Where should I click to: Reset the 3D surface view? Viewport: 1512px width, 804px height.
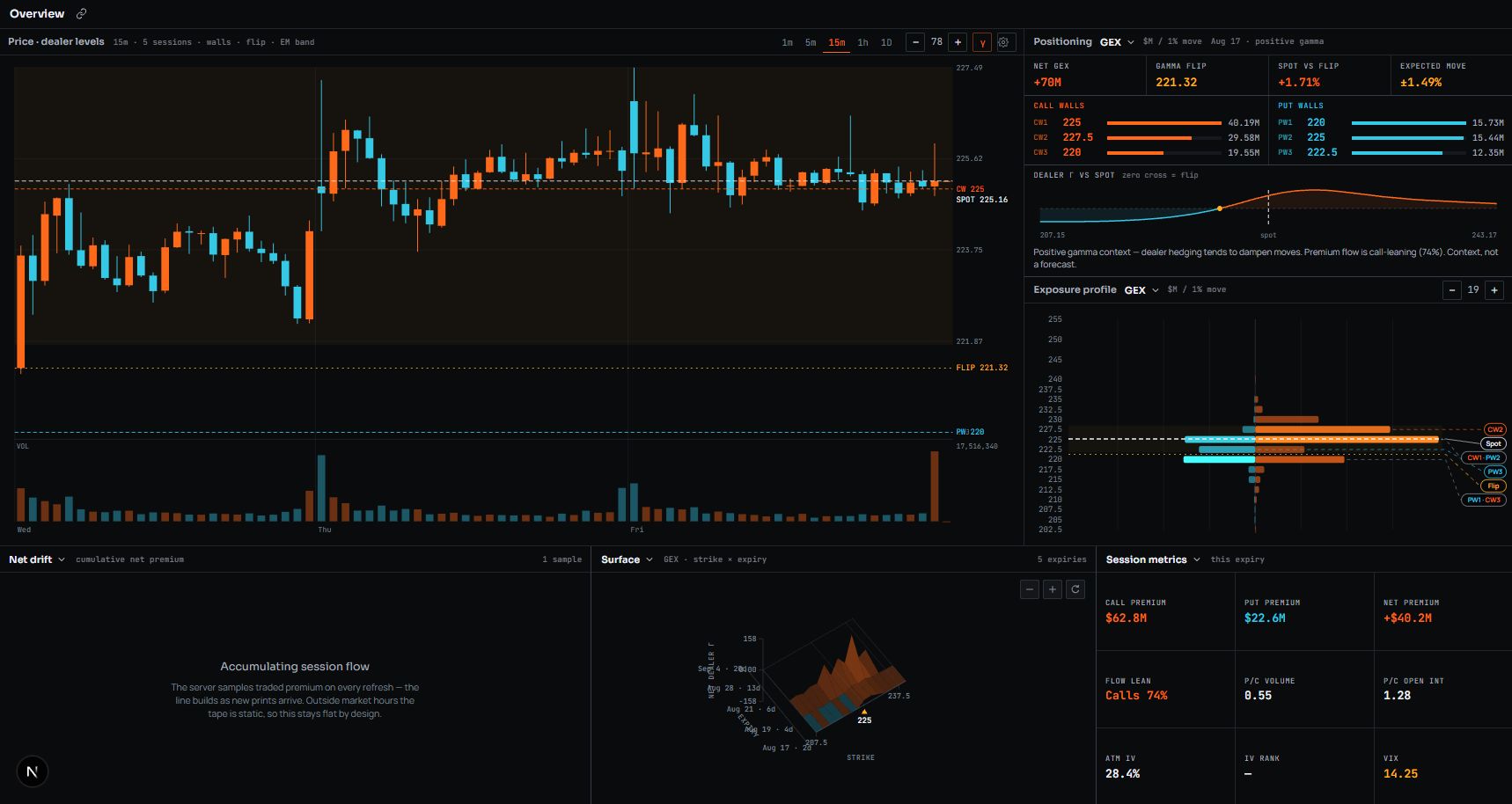pyautogui.click(x=1075, y=589)
